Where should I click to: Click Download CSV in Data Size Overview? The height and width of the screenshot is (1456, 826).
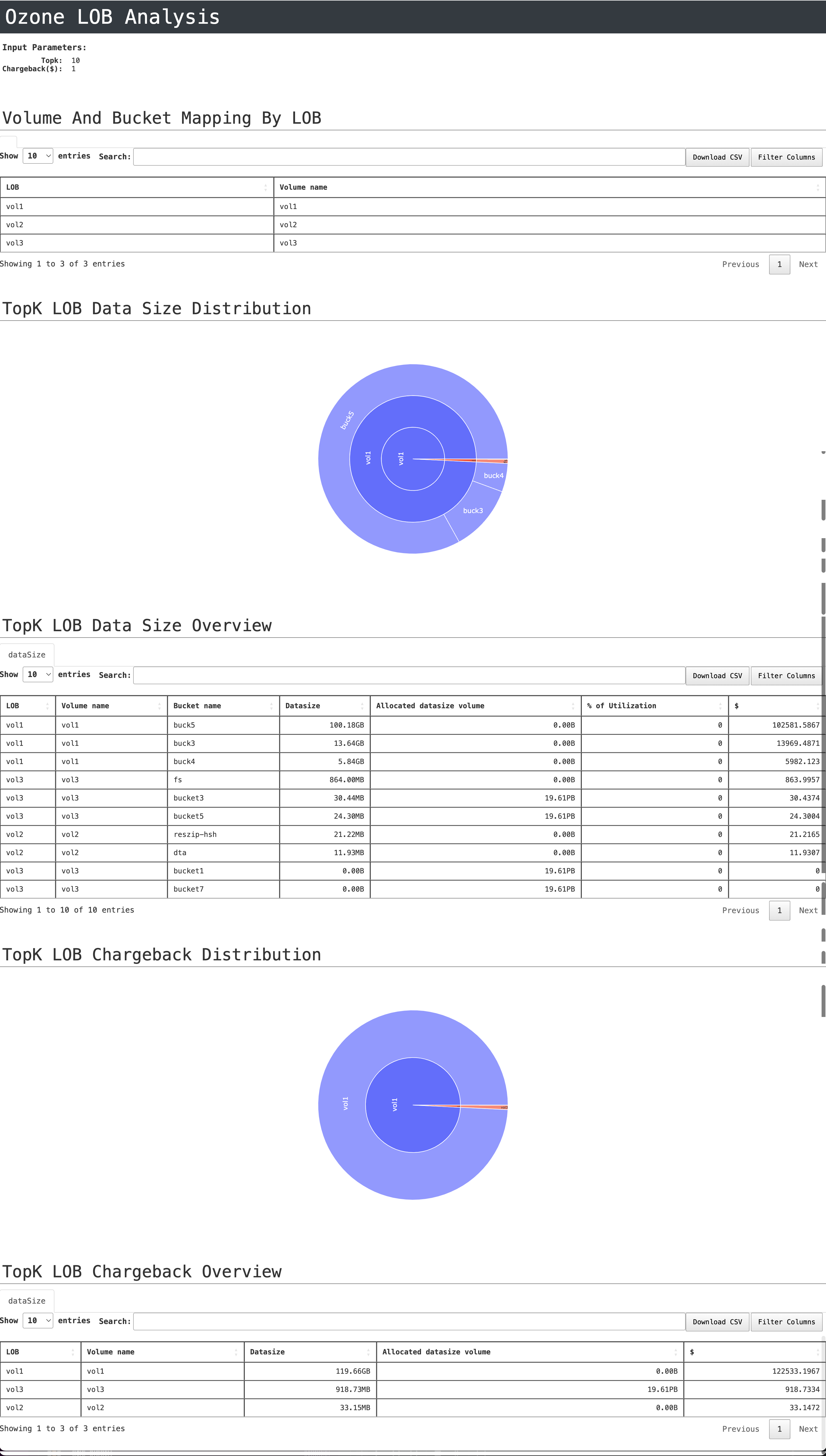pos(717,676)
